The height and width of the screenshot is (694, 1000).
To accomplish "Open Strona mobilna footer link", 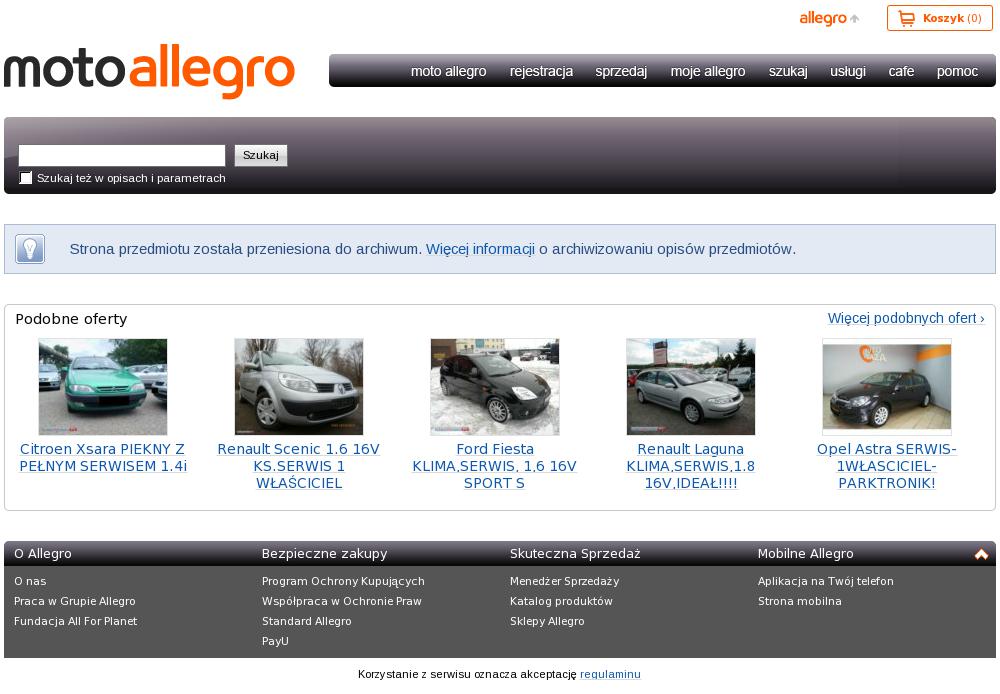I will (x=800, y=601).
